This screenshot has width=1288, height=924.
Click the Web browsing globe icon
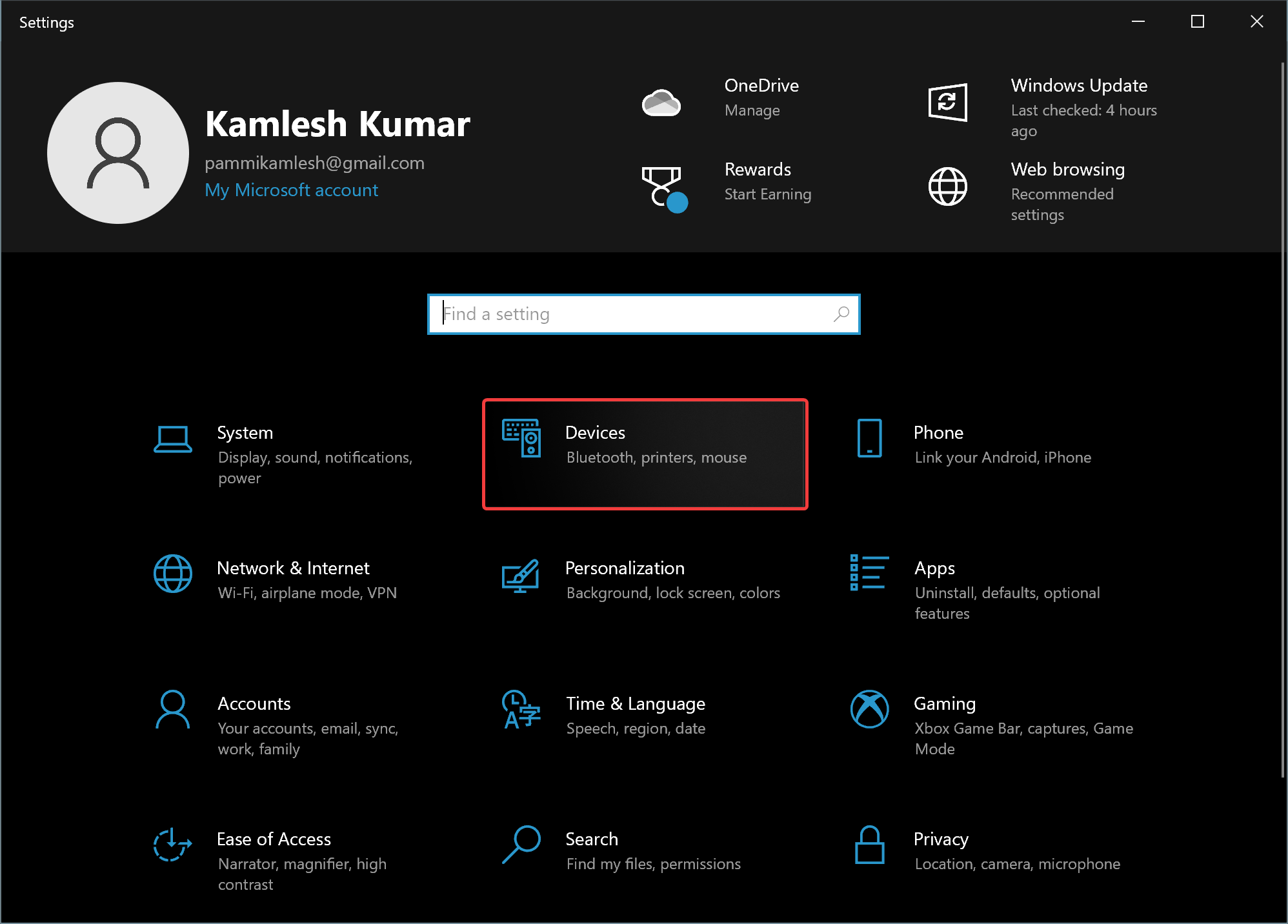(947, 186)
